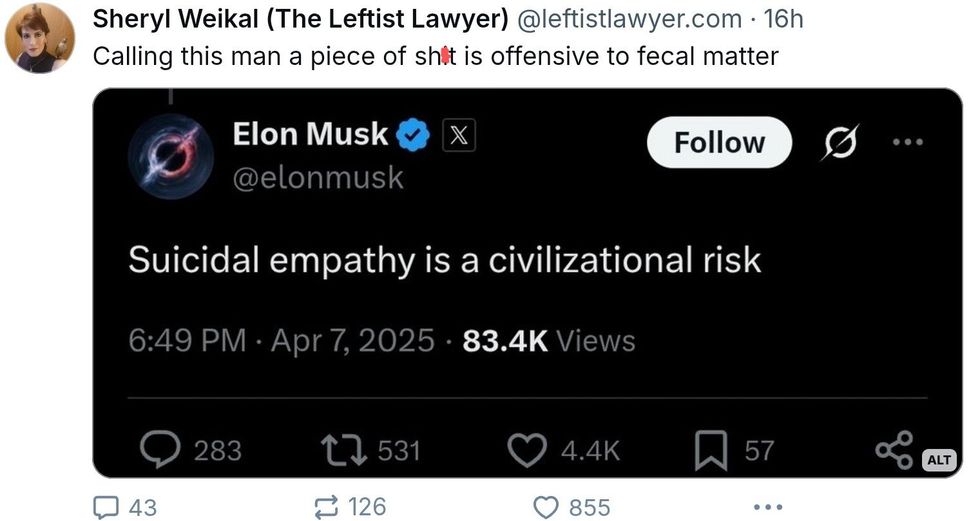The image size is (980, 521).
Task: Like the post with the heart icon
Action: [546, 507]
